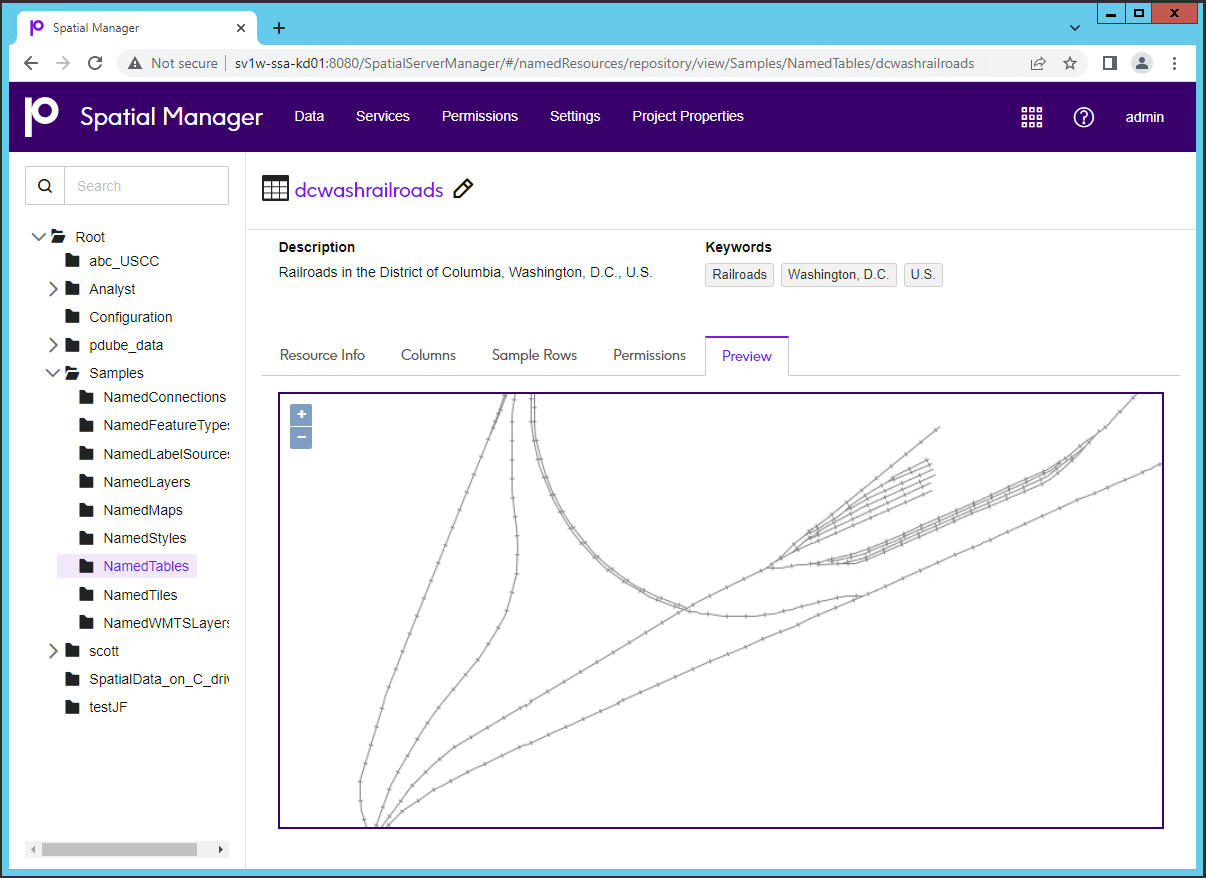Viewport: 1206px width, 878px height.
Task: Click the dcwashrailroads table icon
Action: pos(275,189)
